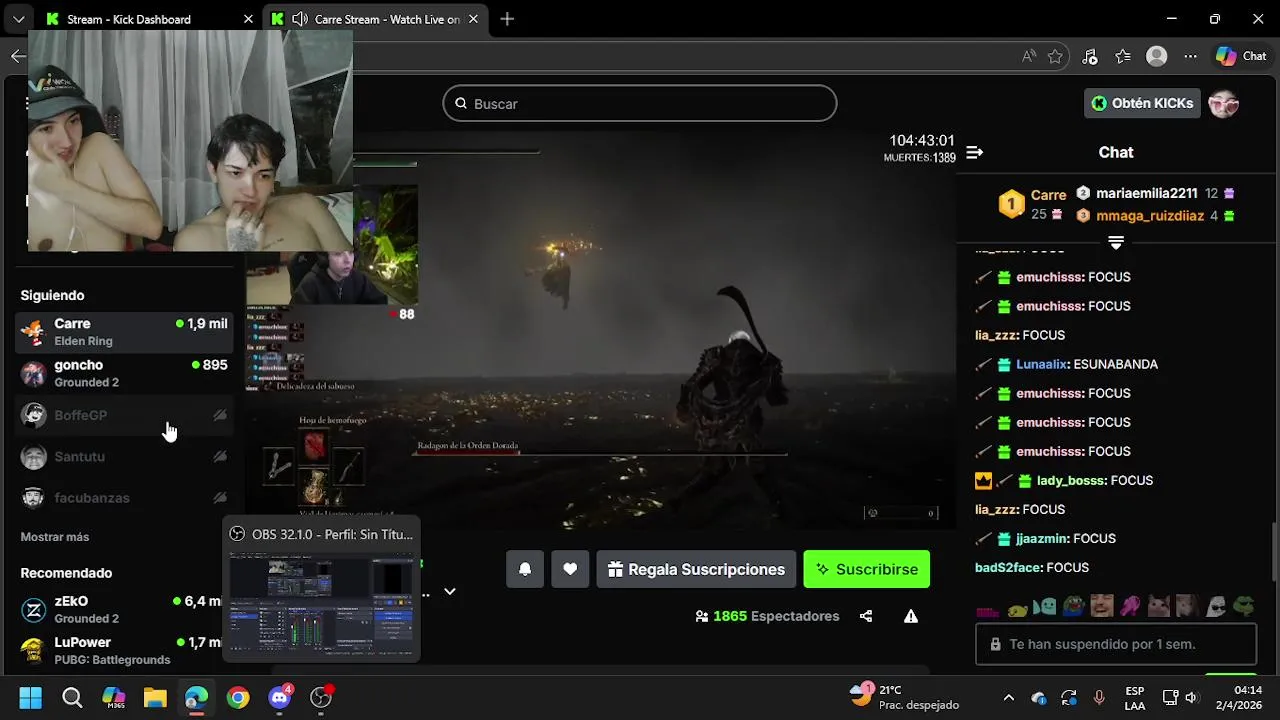Open goncho channel playing Grounded 2
This screenshot has height=720, width=1280.
(x=124, y=373)
